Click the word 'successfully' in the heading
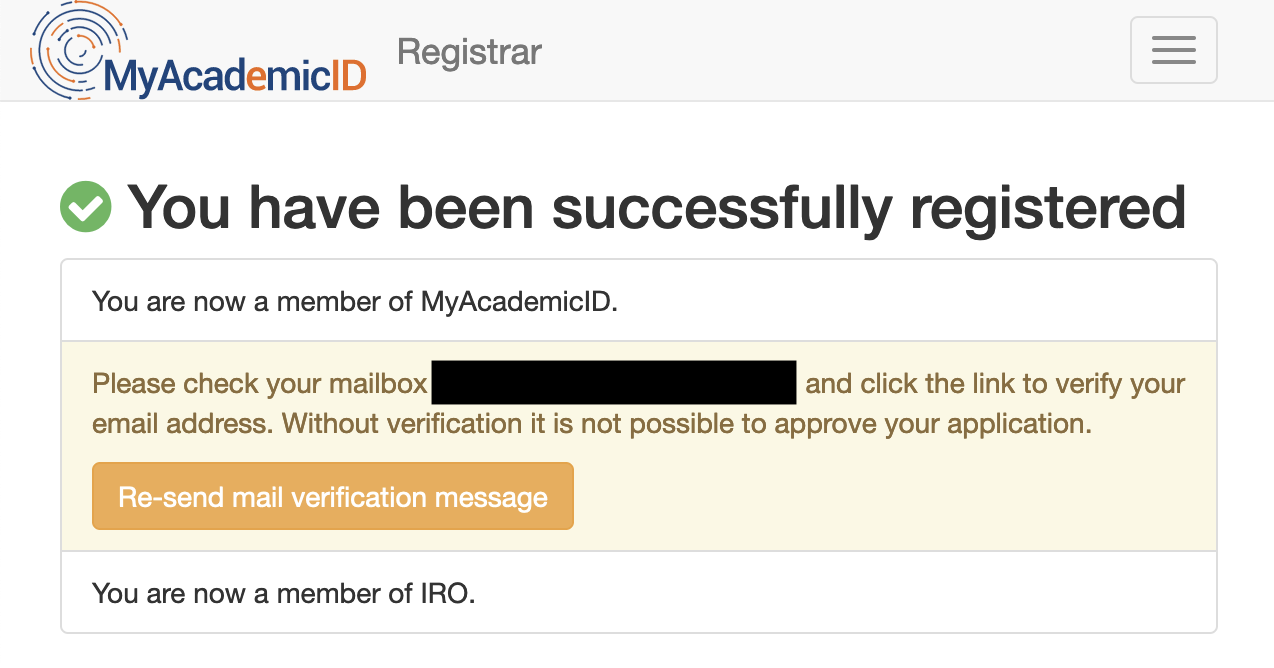This screenshot has height=668, width=1274. click(x=721, y=207)
